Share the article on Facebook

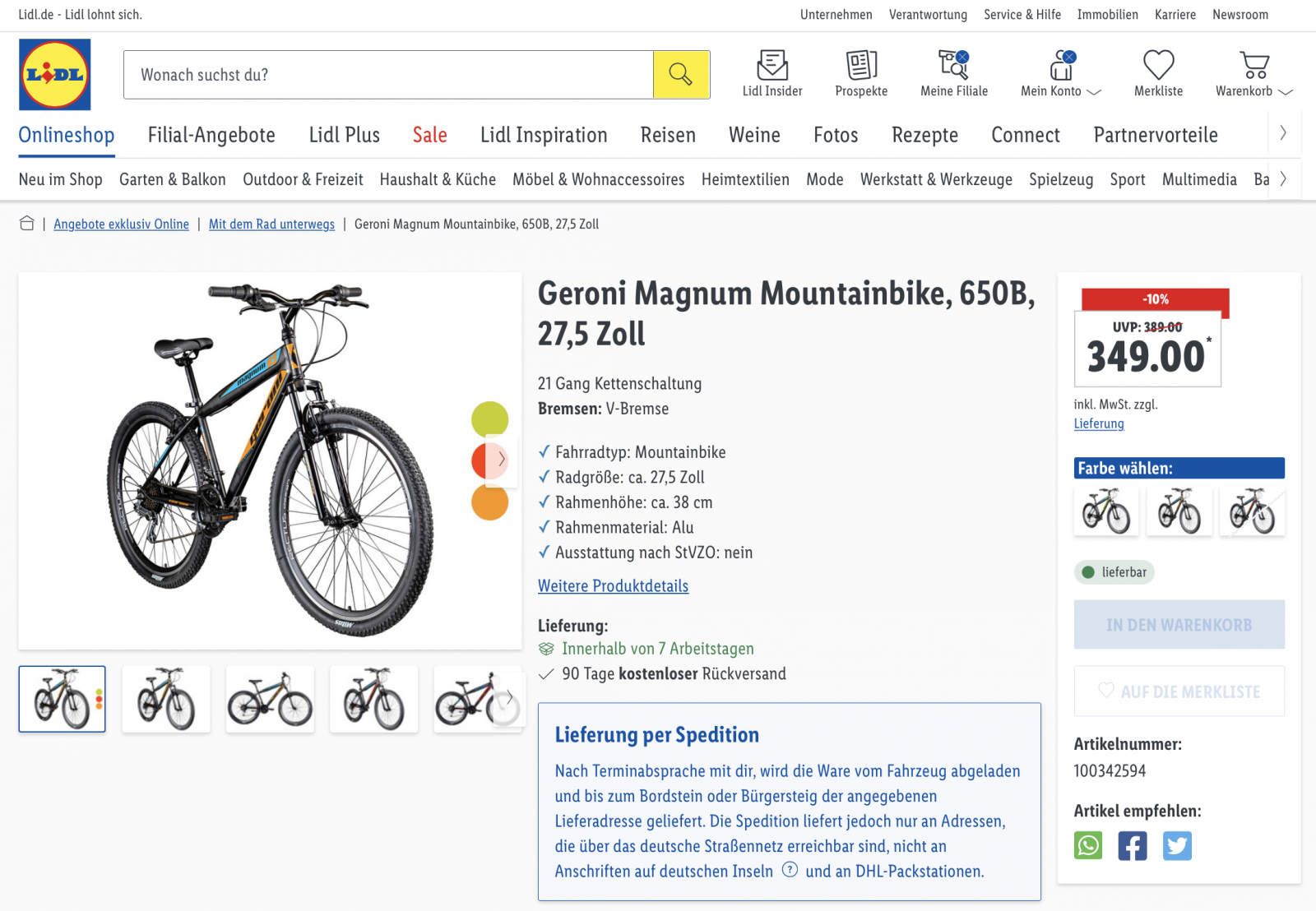(1133, 845)
